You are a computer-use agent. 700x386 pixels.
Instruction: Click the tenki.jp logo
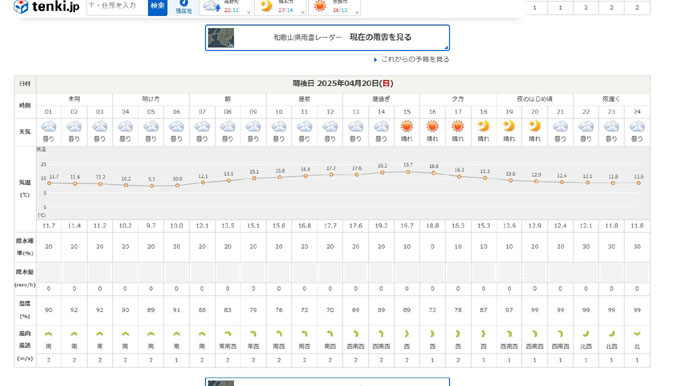pyautogui.click(x=46, y=6)
